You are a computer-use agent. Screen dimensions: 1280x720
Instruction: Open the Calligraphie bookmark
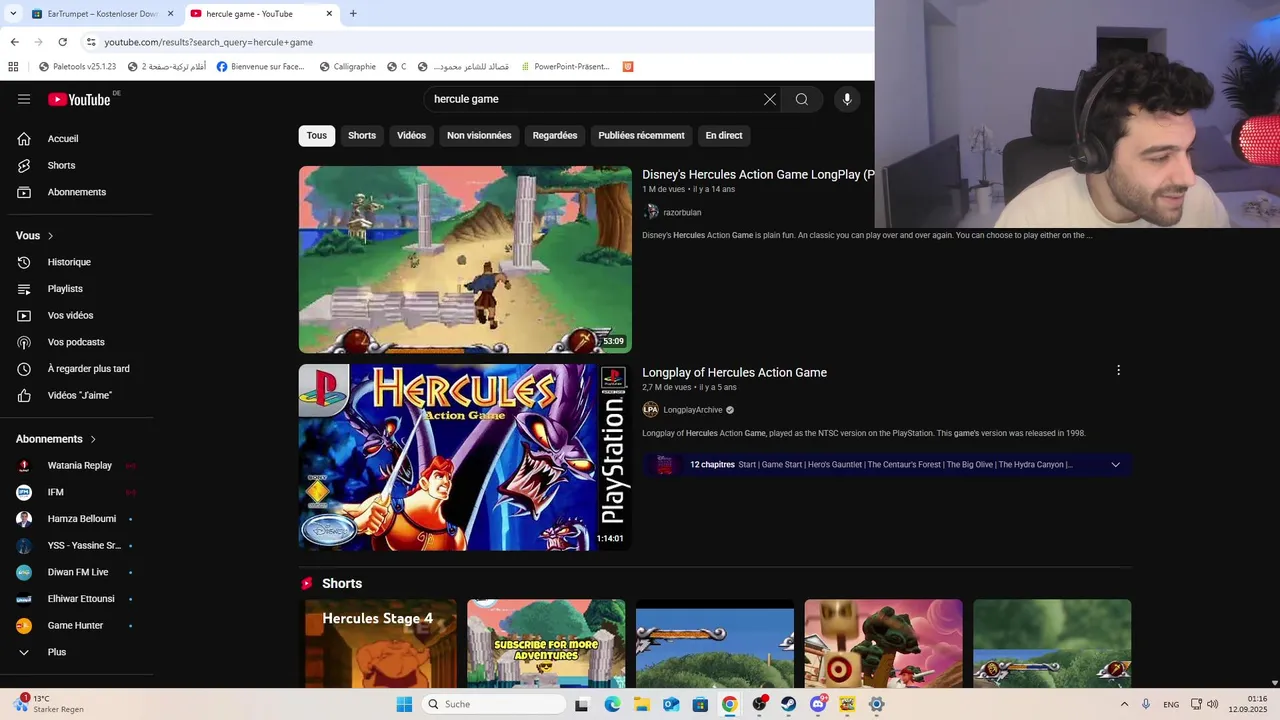(347, 67)
